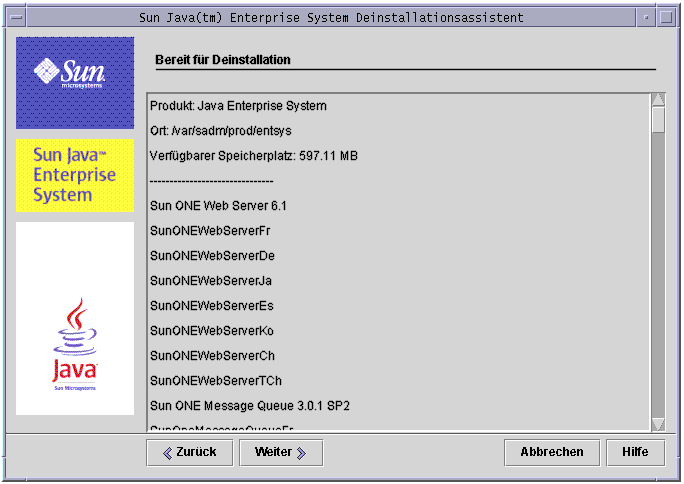
Task: Select the SunONEWebServerKo entry
Action: [x=212, y=331]
